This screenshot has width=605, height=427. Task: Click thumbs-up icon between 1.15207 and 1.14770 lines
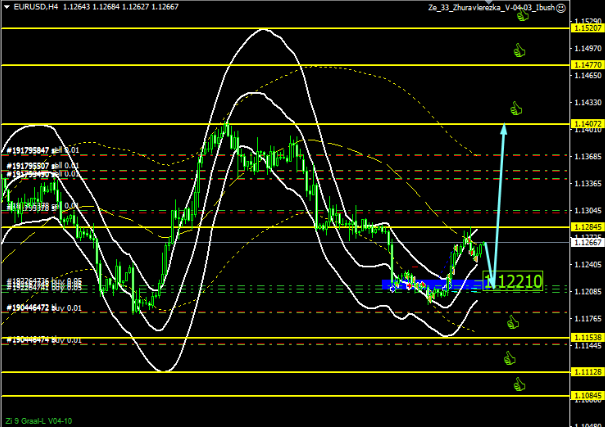click(518, 47)
